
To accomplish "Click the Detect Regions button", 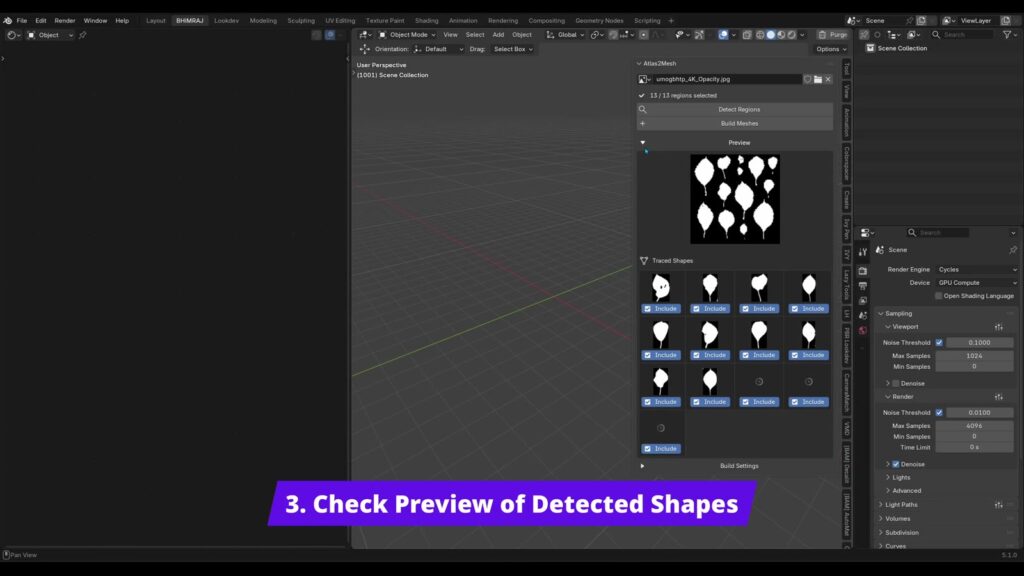I will (x=735, y=110).
